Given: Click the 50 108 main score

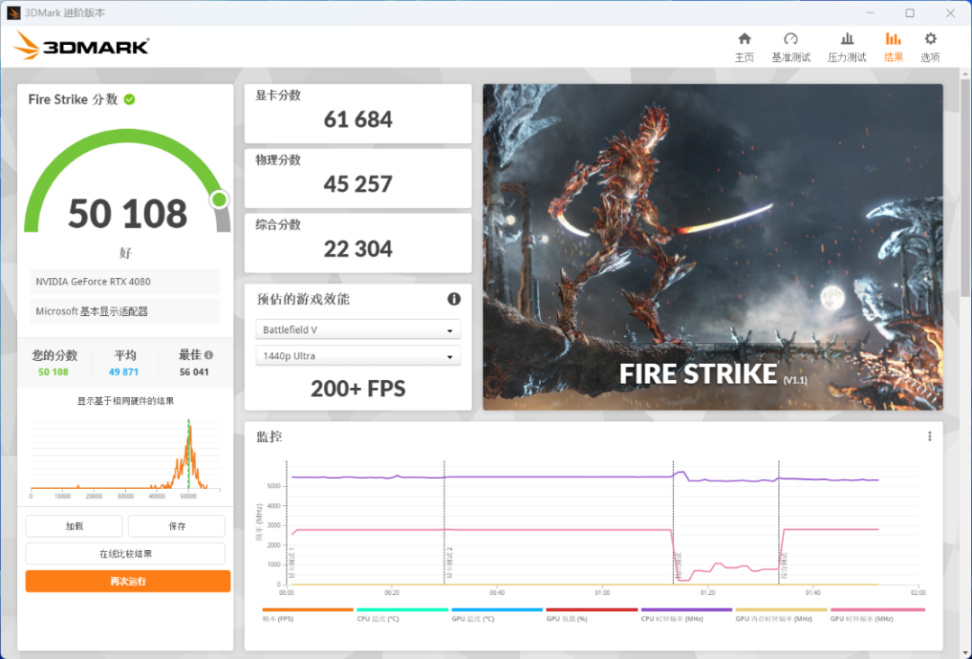Looking at the screenshot, I should pyautogui.click(x=127, y=213).
